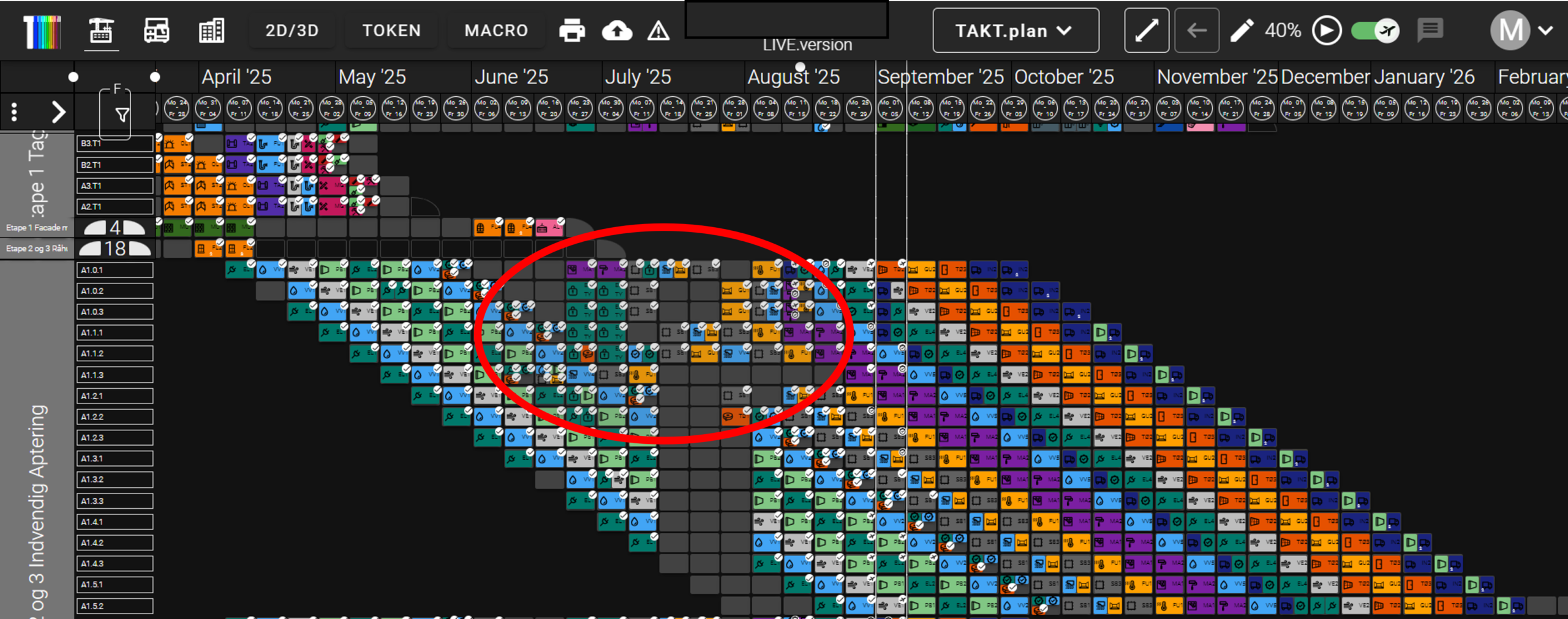Click the M user avatar
This screenshot has width=1568, height=619.
[x=1510, y=30]
